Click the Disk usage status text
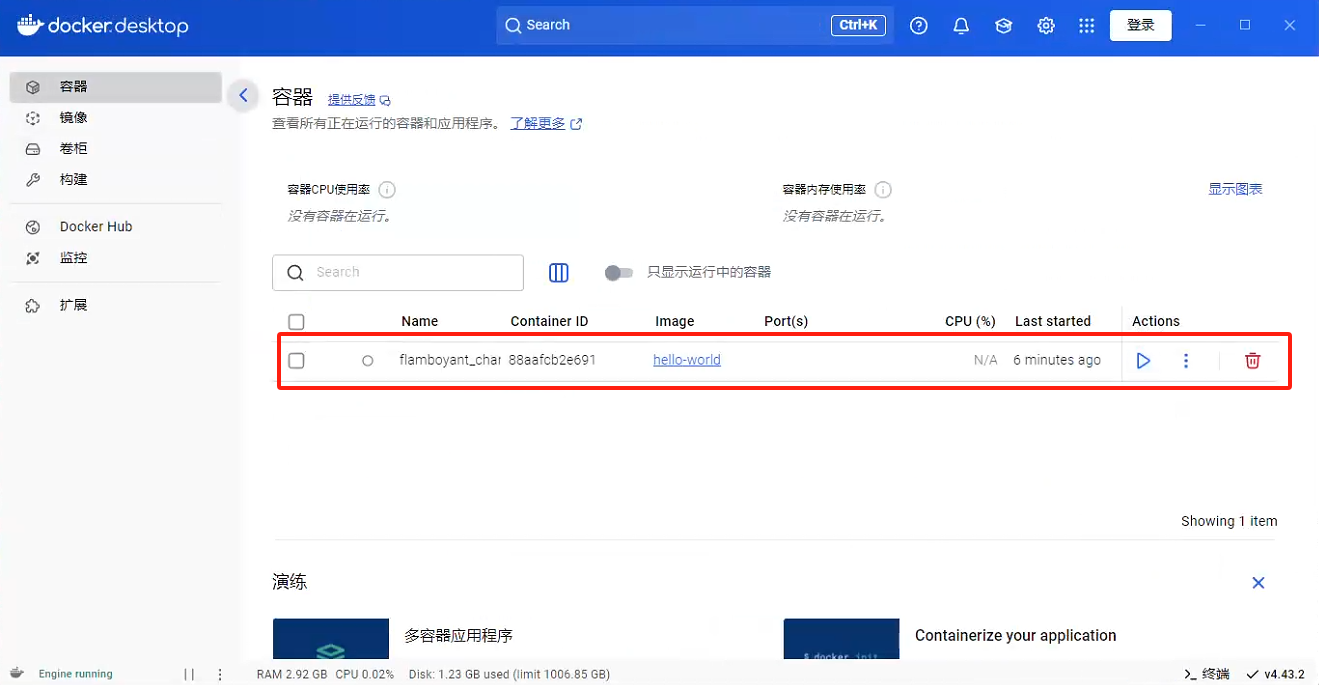 [509, 674]
